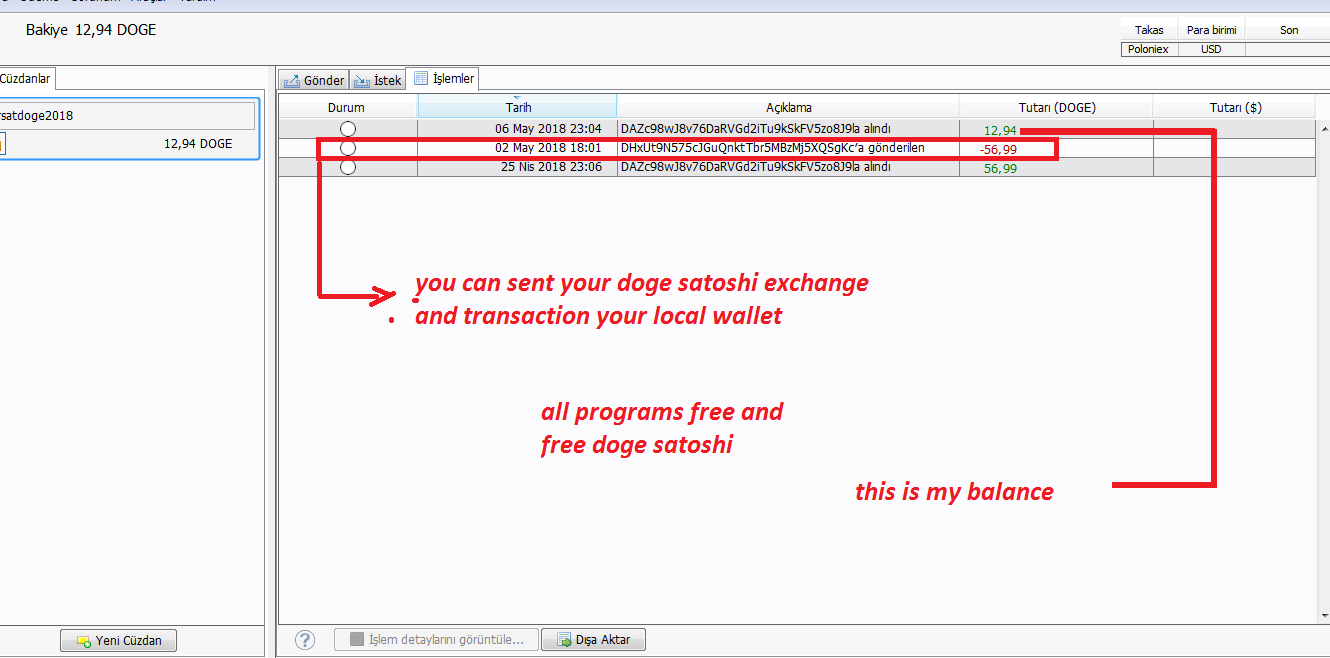Click the Dışa Aktar button

pyautogui.click(x=593, y=640)
